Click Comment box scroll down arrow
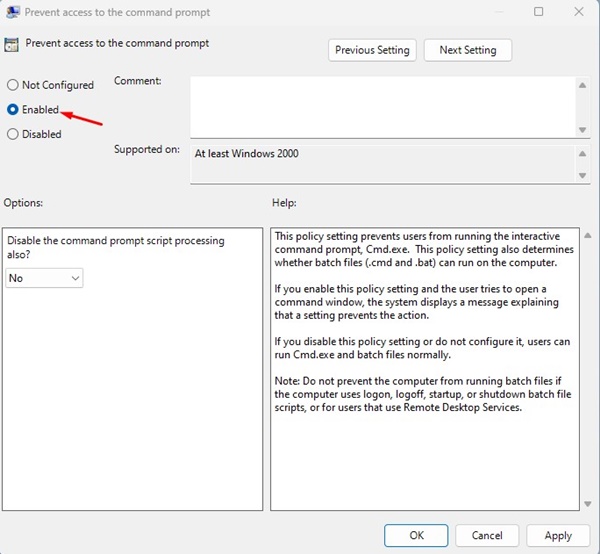Screen dimensions: 600x554 [582, 130]
